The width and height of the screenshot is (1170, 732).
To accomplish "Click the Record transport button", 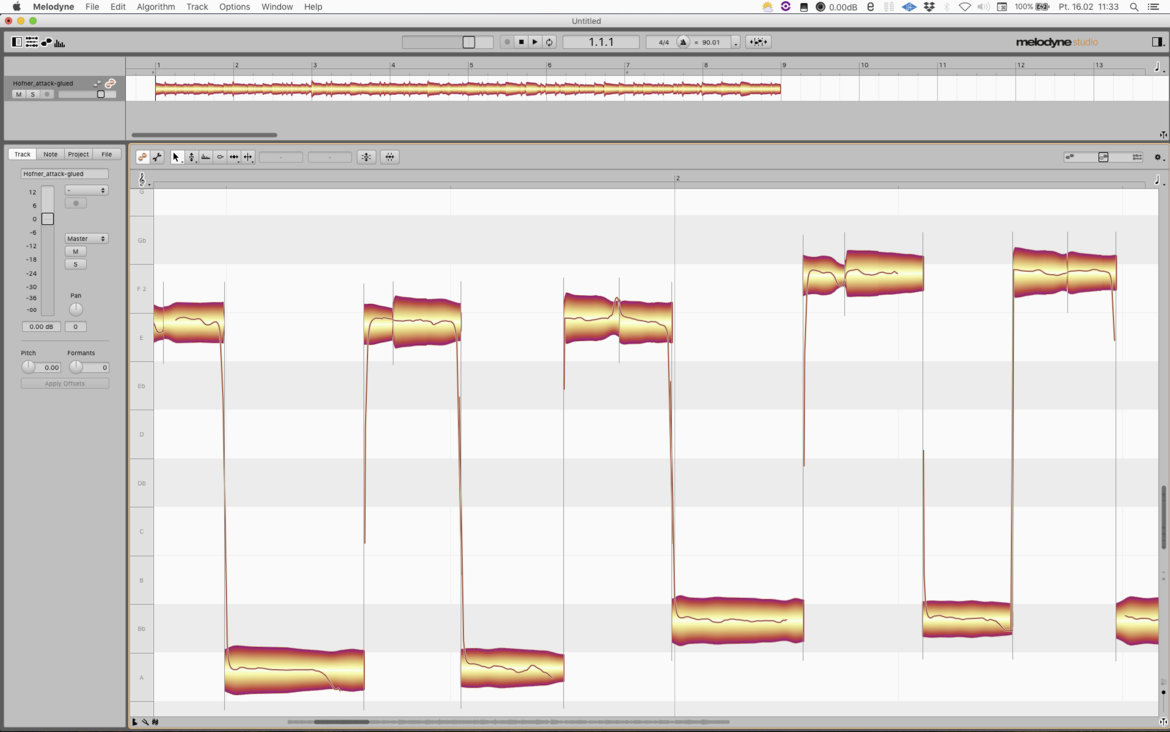I will [507, 43].
